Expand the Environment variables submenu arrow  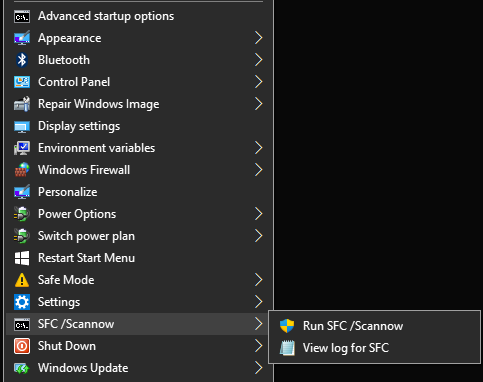pyautogui.click(x=259, y=148)
